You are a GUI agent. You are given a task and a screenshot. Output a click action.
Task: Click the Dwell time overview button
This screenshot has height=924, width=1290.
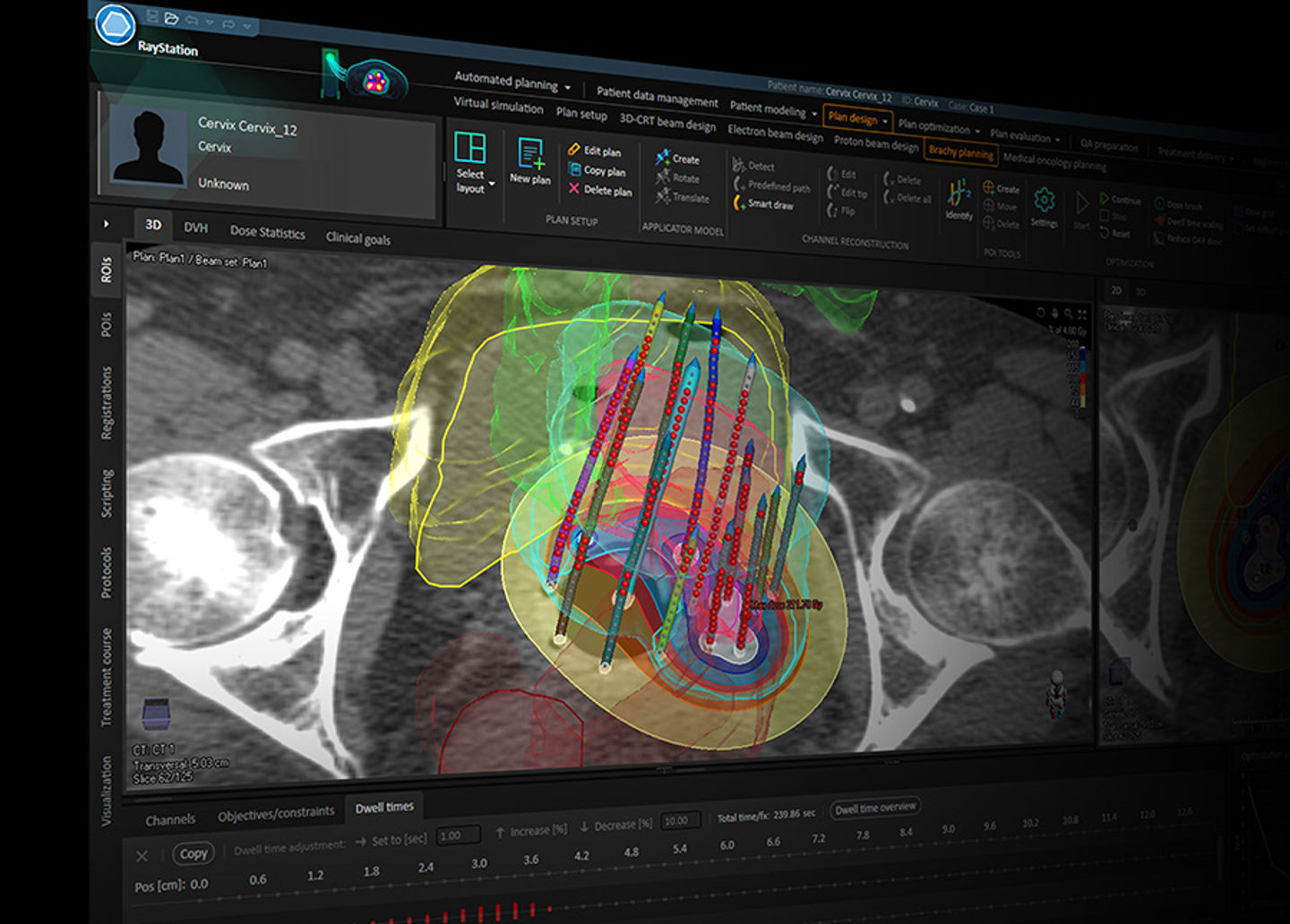point(875,808)
